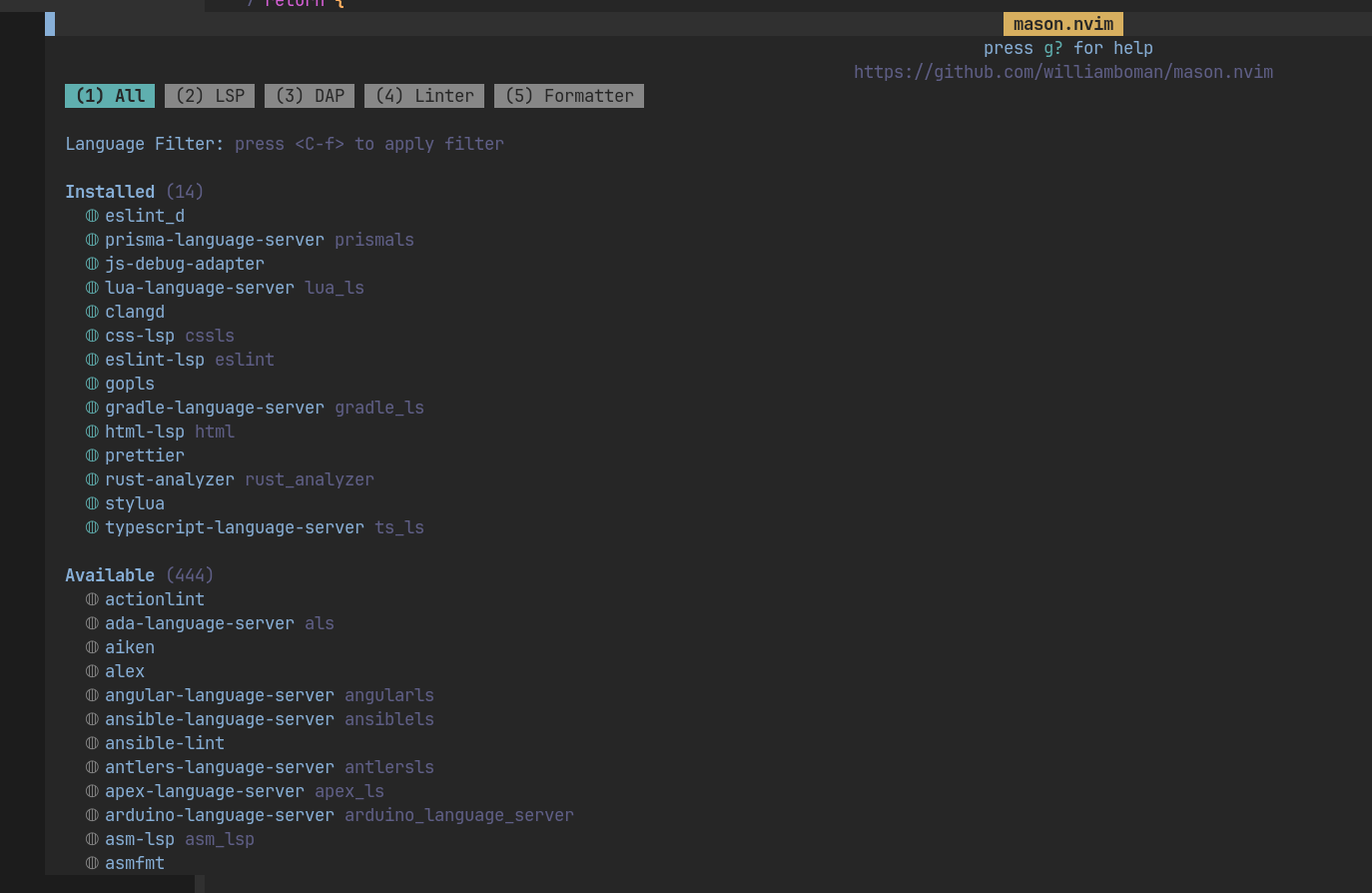Select the (1) All tab
1372x893 pixels.
pos(110,96)
